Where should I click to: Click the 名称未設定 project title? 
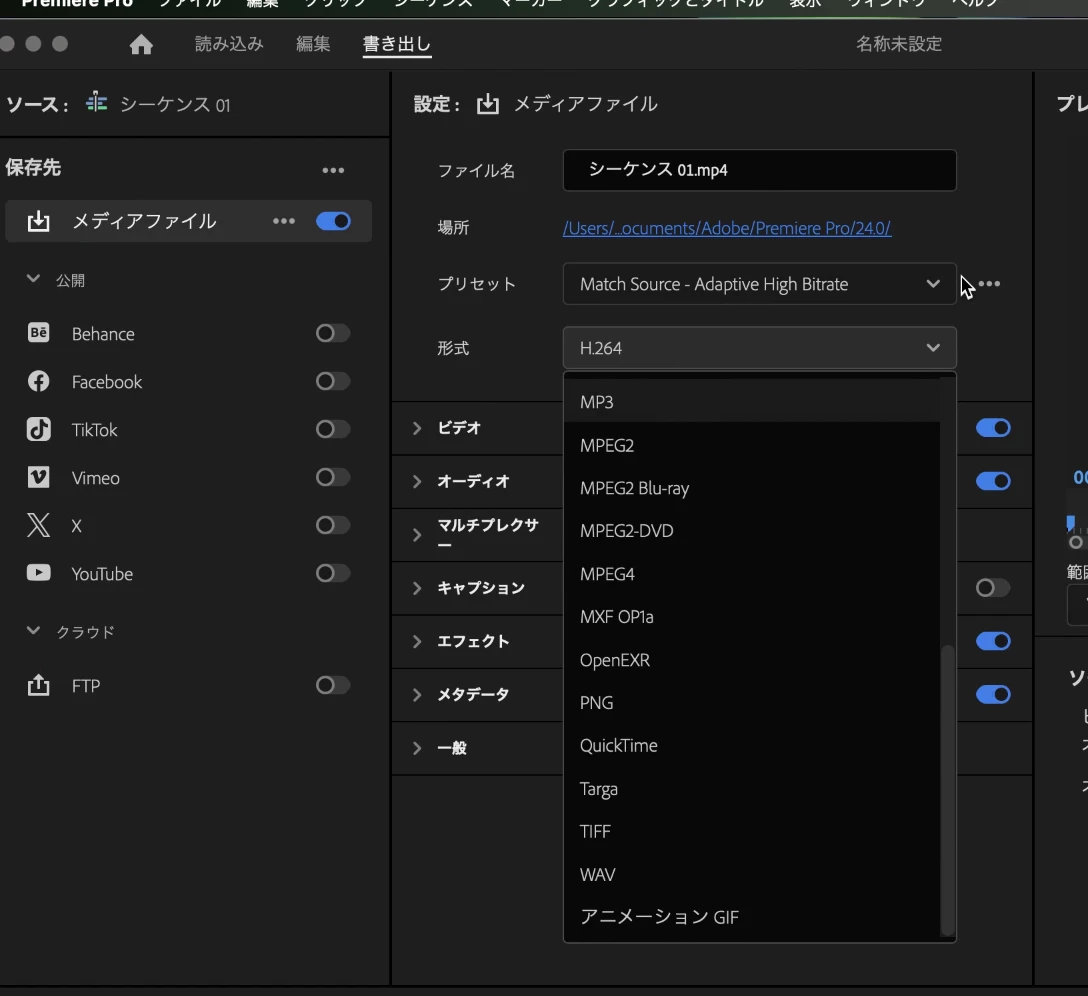899,44
